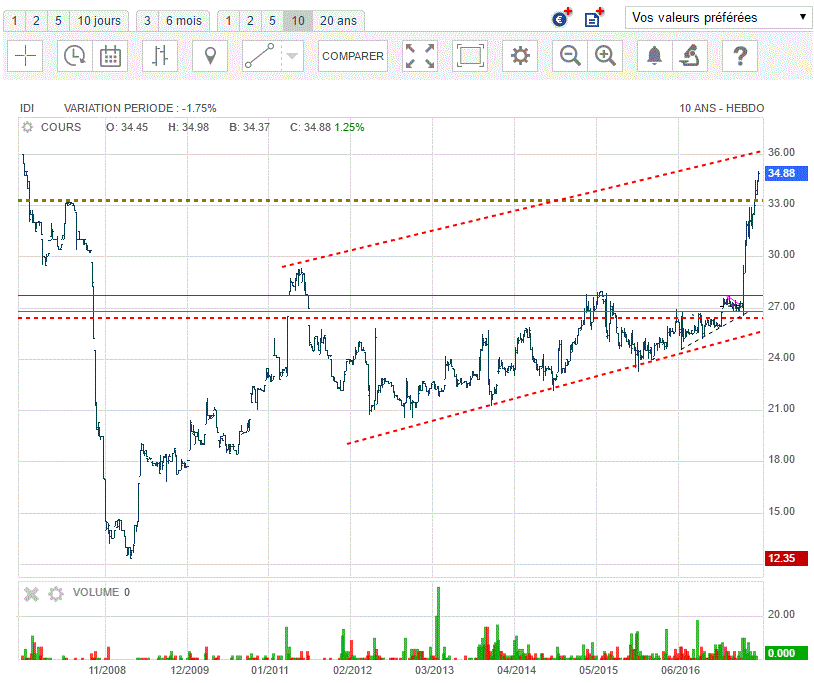Click the COMPARER button

352,56
